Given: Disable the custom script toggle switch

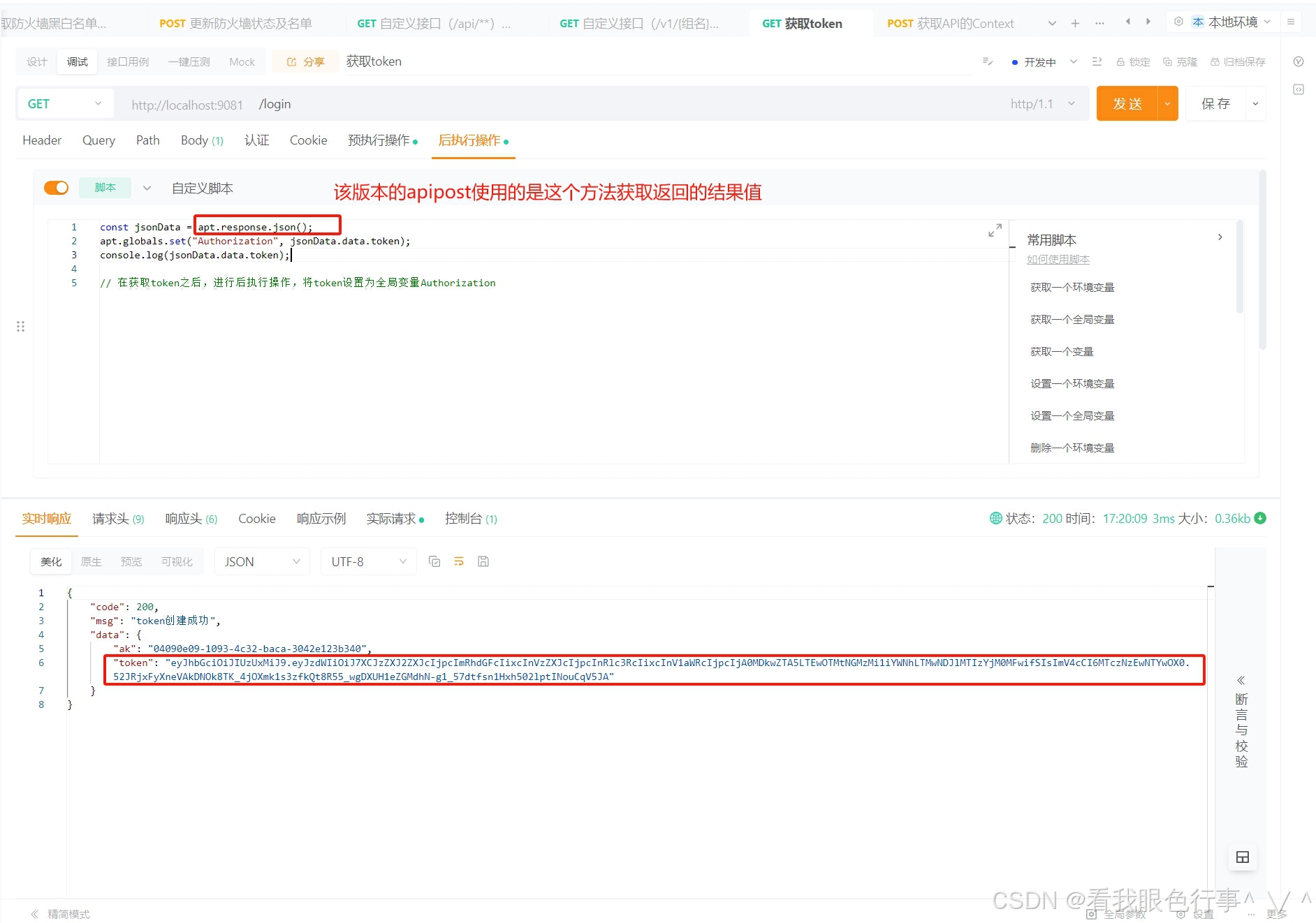Looking at the screenshot, I should (x=56, y=187).
